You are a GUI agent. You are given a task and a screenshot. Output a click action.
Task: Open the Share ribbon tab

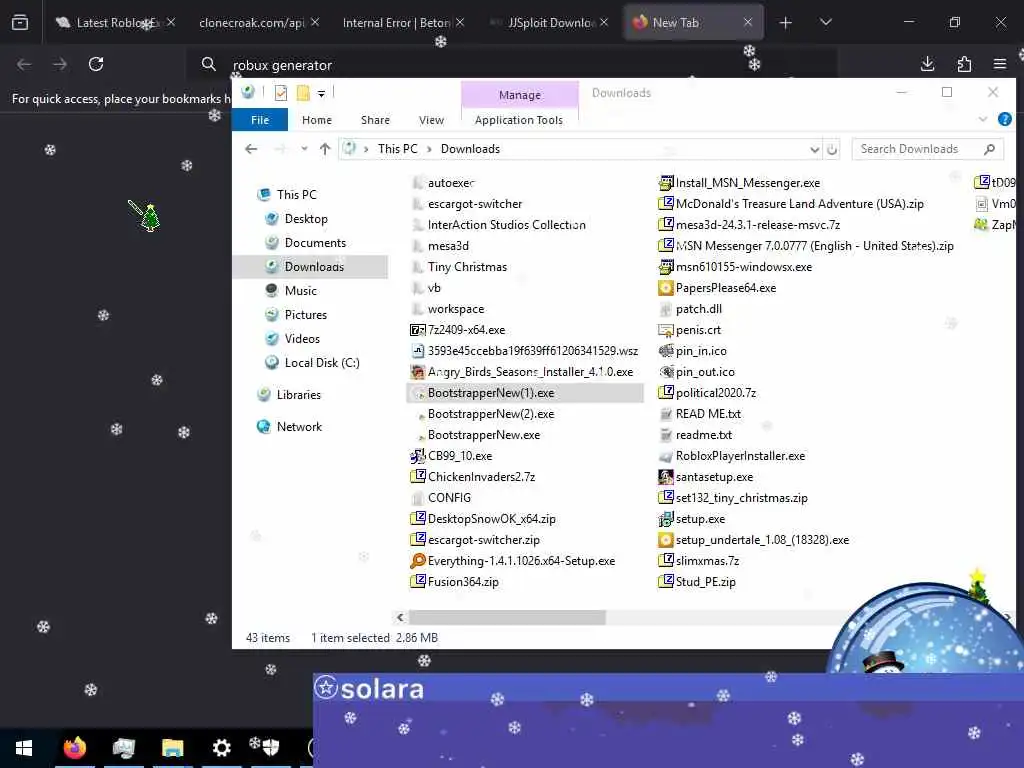click(x=375, y=120)
